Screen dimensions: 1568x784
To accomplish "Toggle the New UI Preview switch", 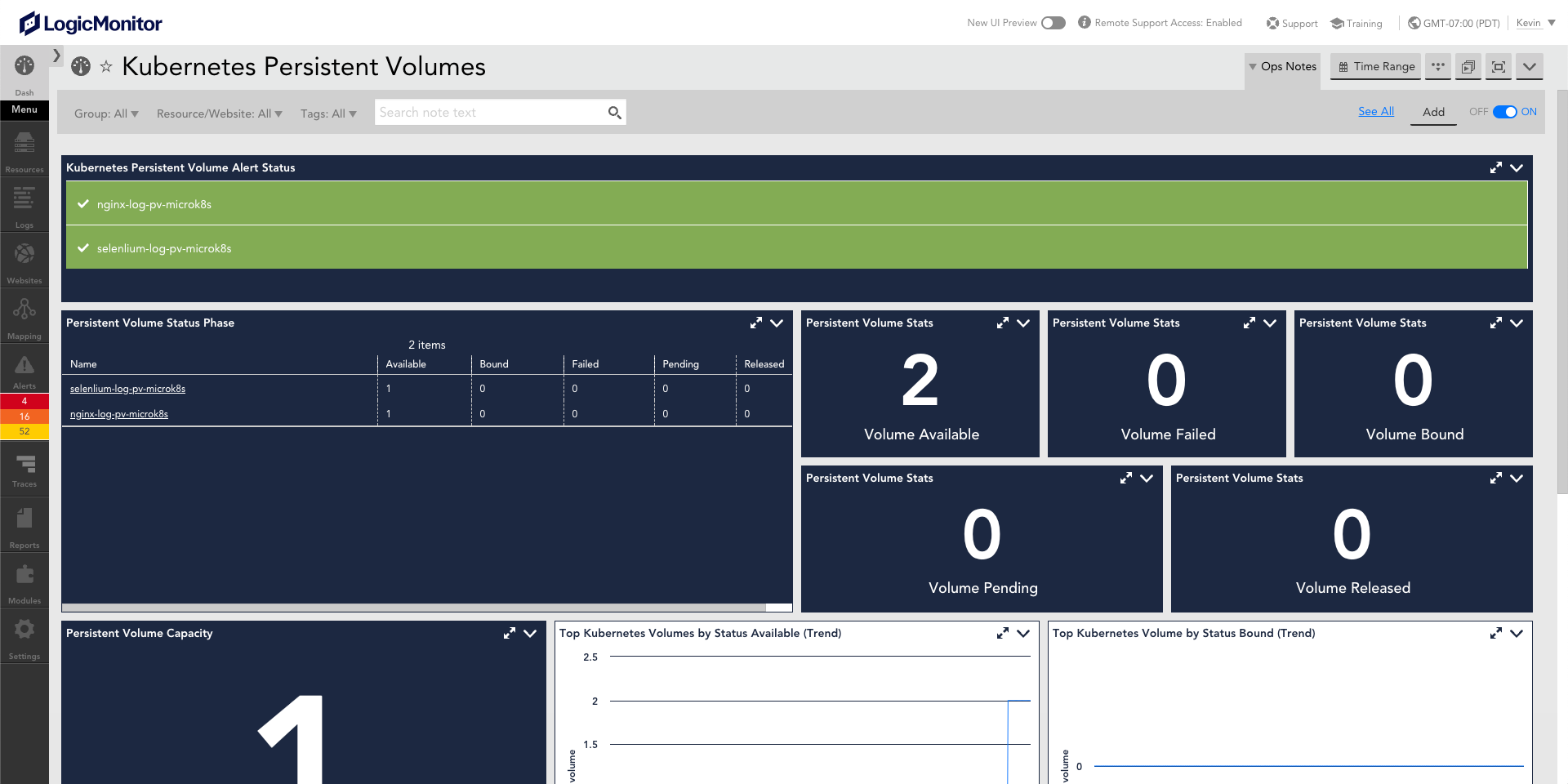I will click(x=1053, y=23).
